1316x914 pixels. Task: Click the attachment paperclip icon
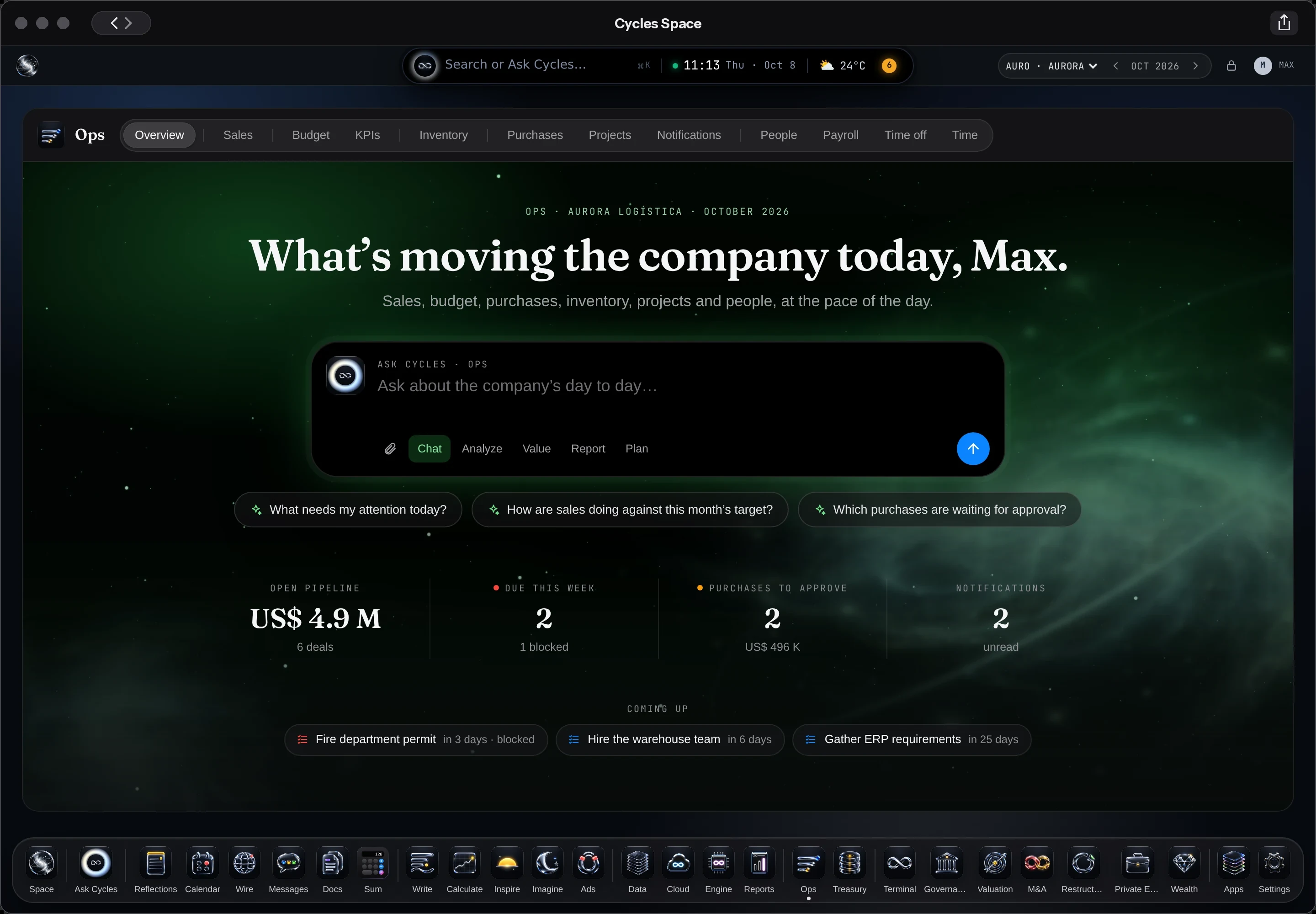point(390,449)
